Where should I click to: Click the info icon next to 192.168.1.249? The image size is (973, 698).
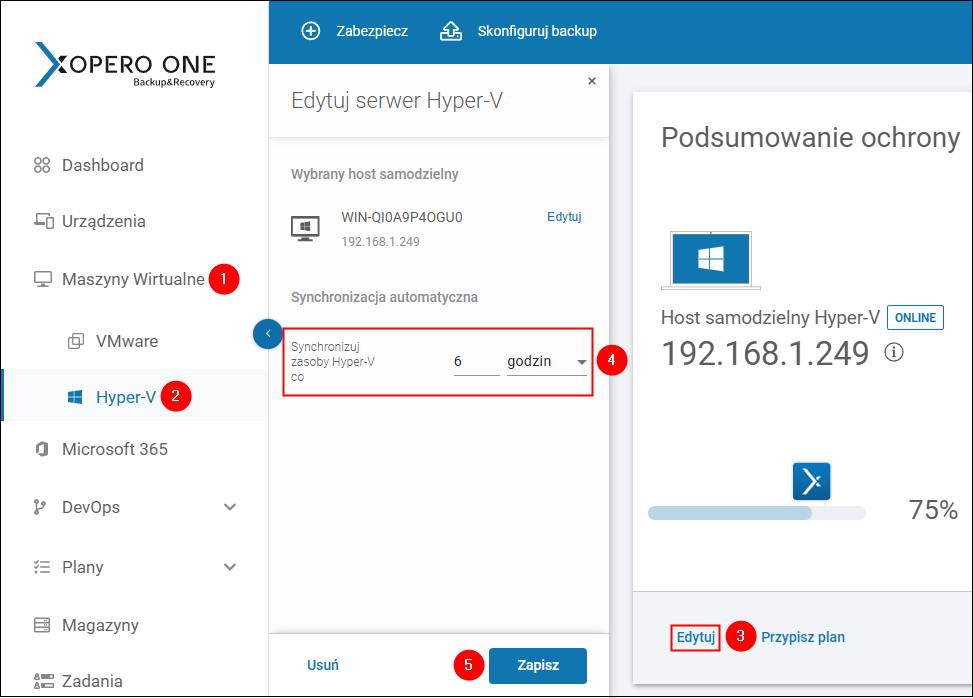point(894,352)
